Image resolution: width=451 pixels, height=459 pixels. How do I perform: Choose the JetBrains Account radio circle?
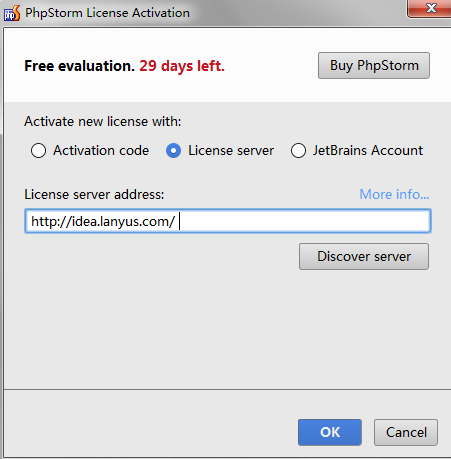point(298,150)
